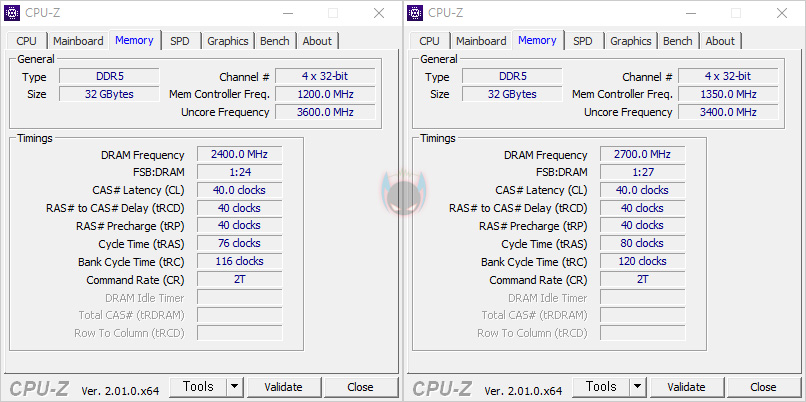Click the 3400.0 MHz Uncore Frequency value
Image resolution: width=806 pixels, height=402 pixels.
(x=728, y=112)
